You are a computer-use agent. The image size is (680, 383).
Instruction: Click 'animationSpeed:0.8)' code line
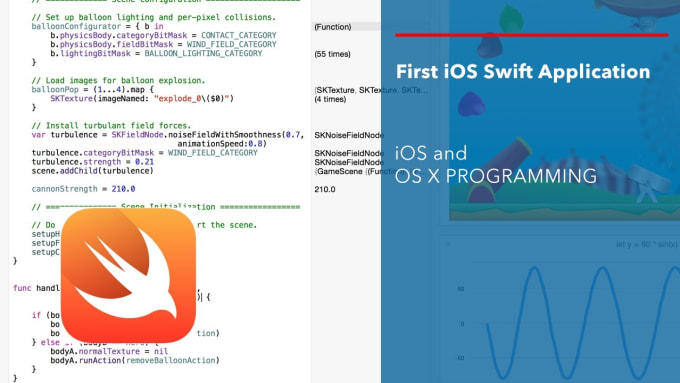click(x=222, y=144)
